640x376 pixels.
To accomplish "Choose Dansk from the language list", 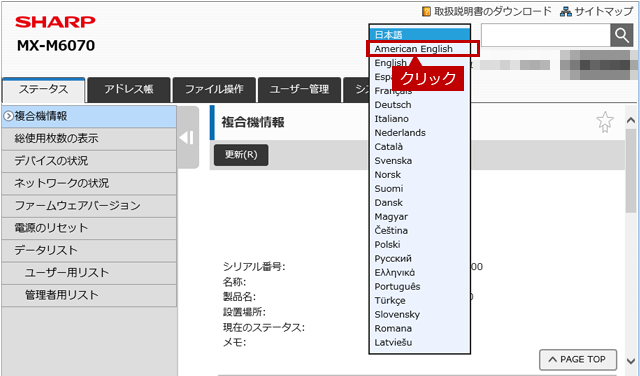I will click(420, 202).
